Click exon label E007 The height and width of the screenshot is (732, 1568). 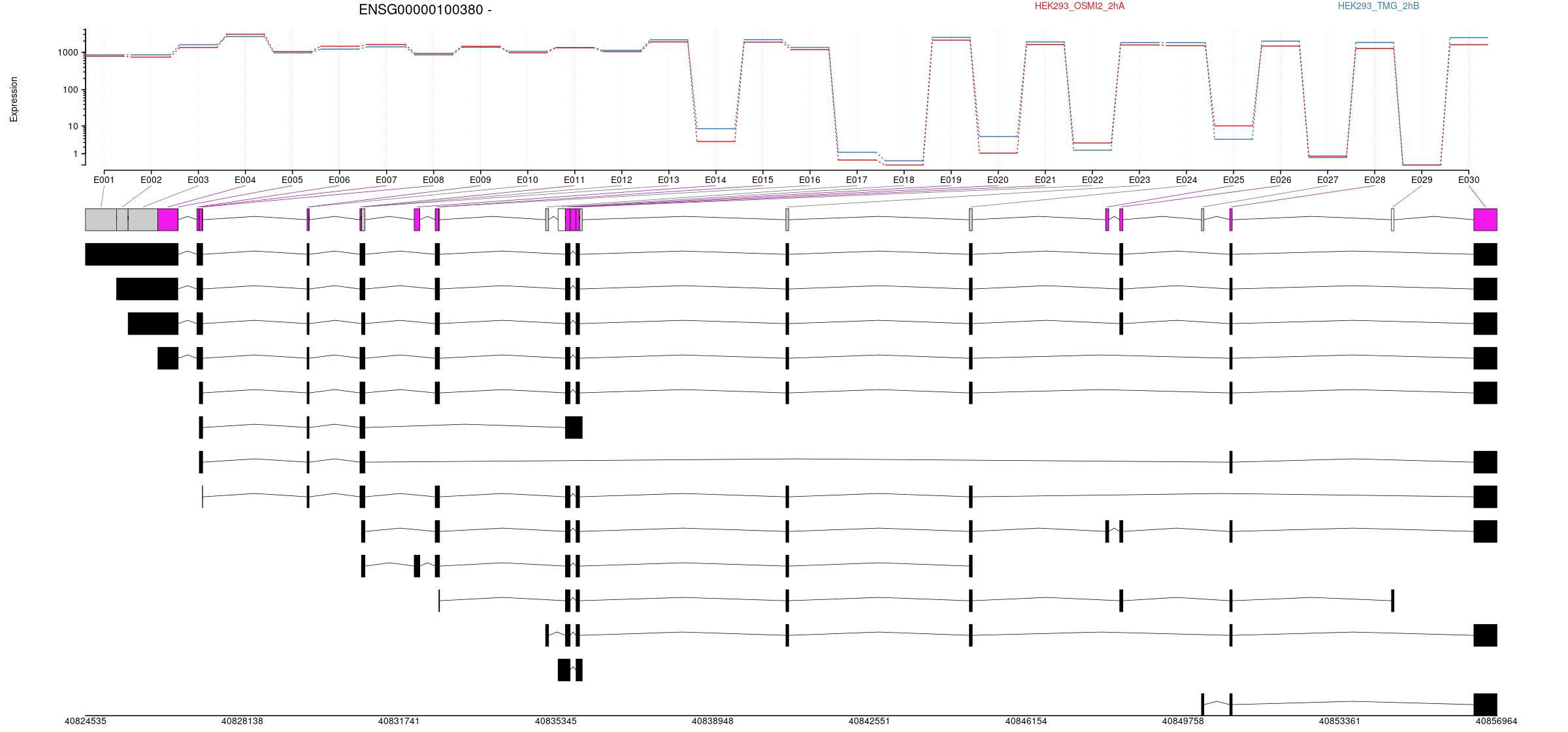coord(386,180)
